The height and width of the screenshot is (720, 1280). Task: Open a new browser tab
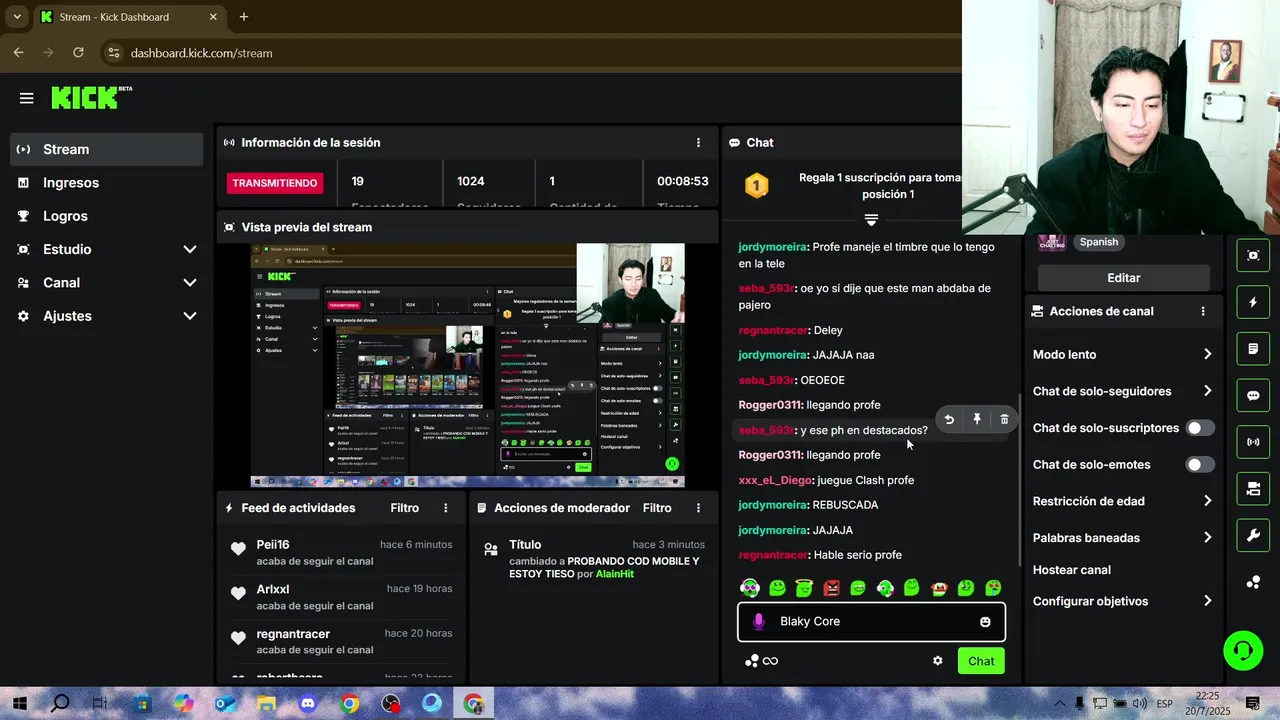tap(244, 17)
